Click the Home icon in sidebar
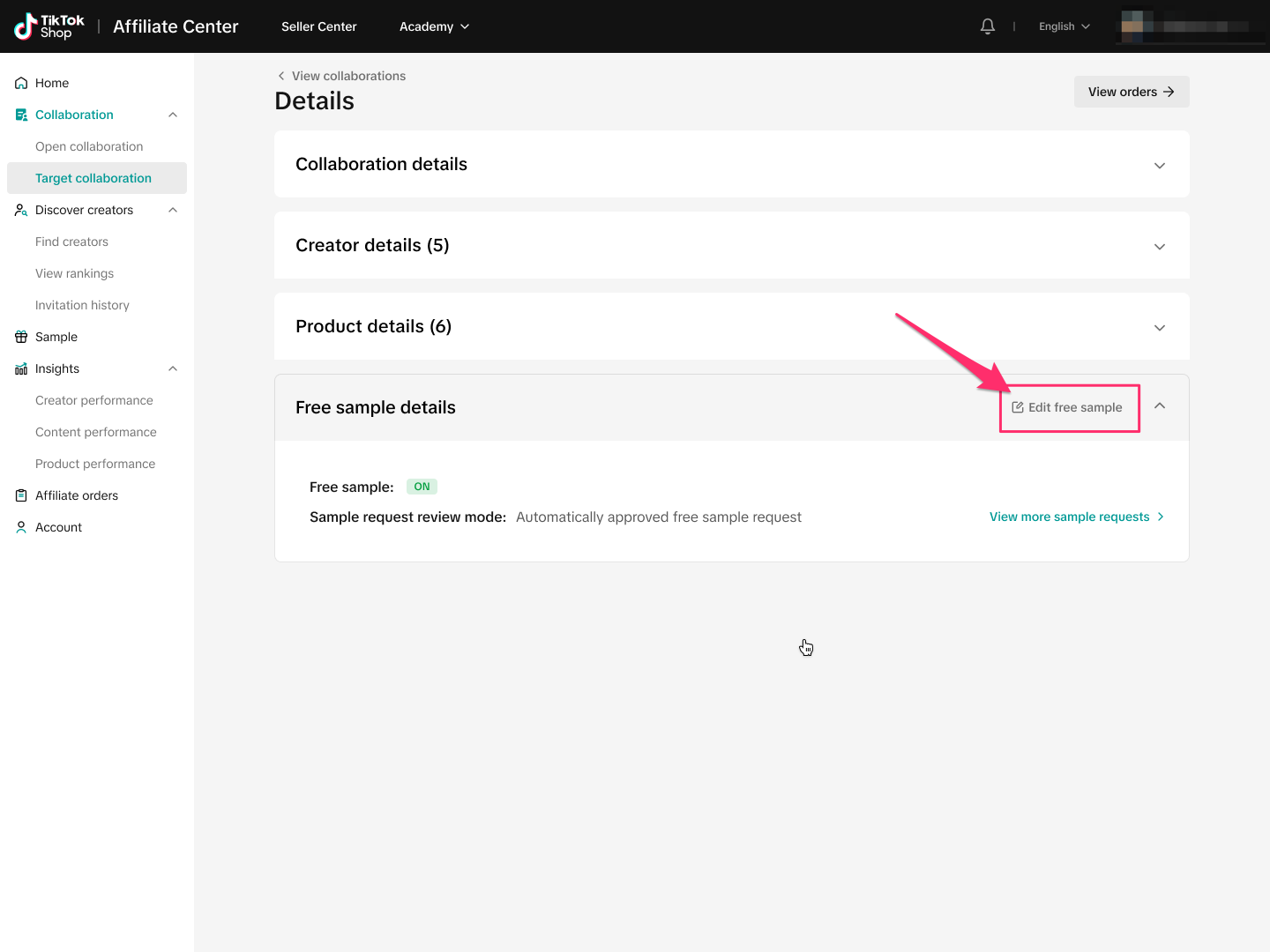Screen dimensions: 1270x952 click(x=21, y=83)
